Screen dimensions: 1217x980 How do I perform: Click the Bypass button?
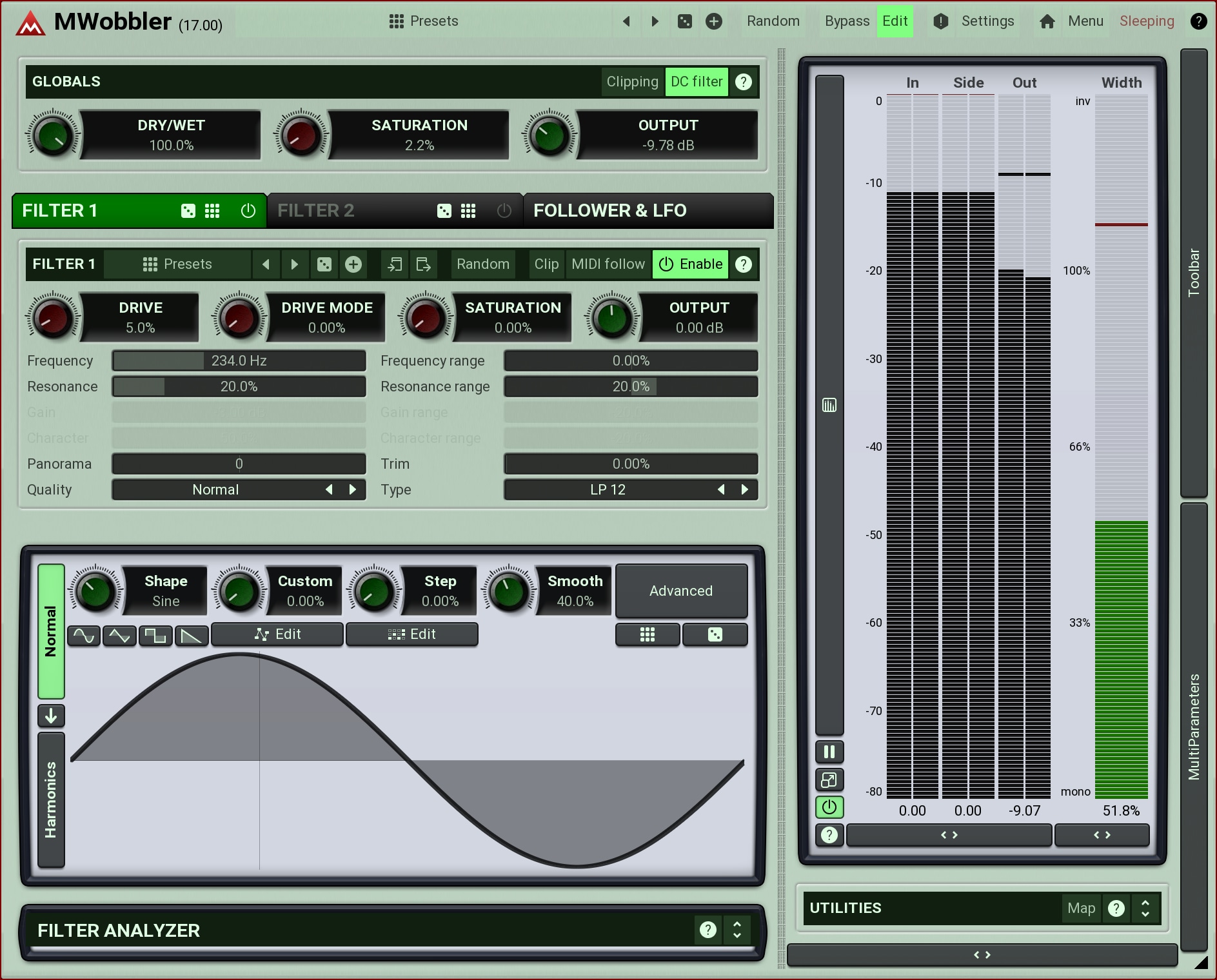click(x=846, y=21)
